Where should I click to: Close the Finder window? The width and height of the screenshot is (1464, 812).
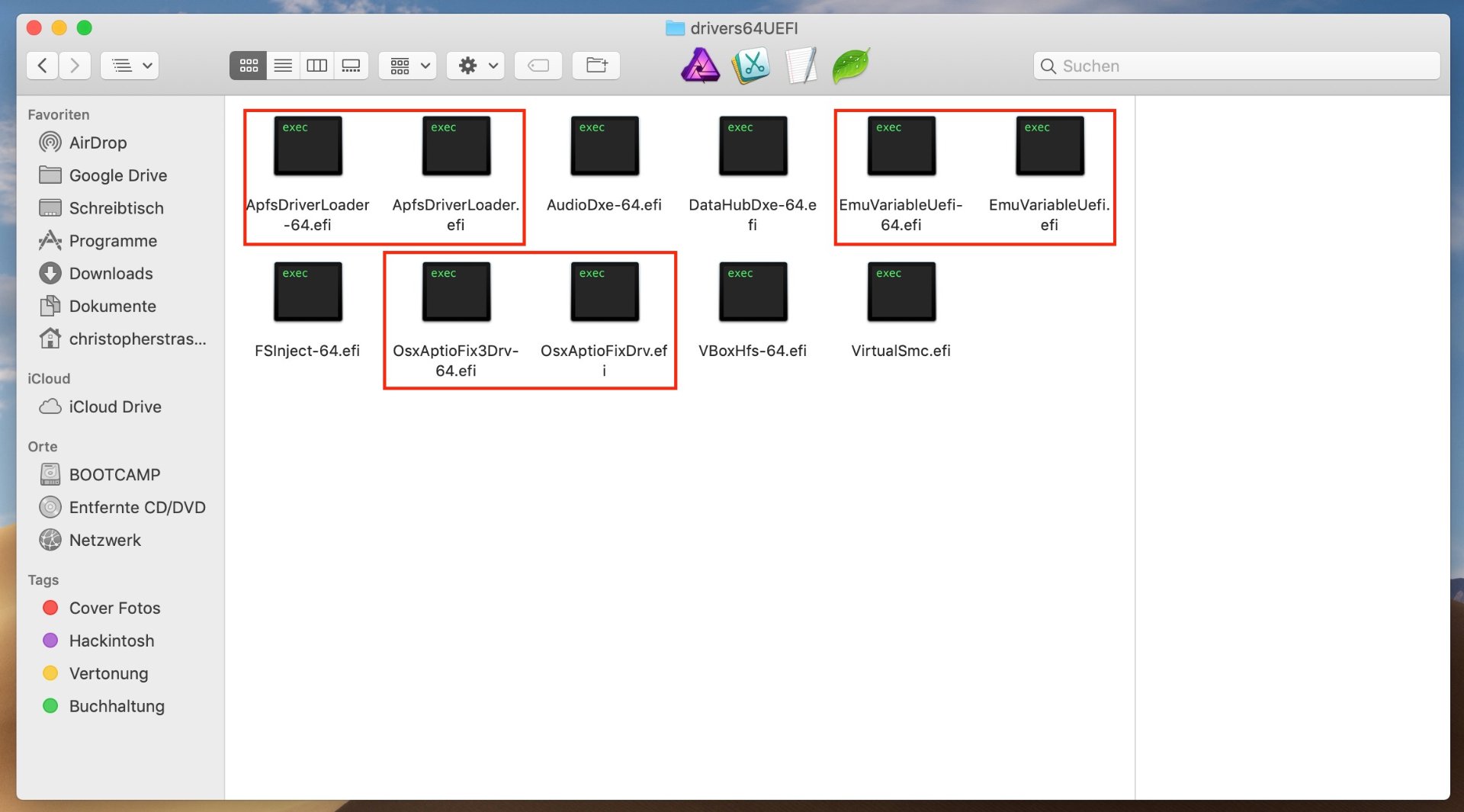pos(34,28)
